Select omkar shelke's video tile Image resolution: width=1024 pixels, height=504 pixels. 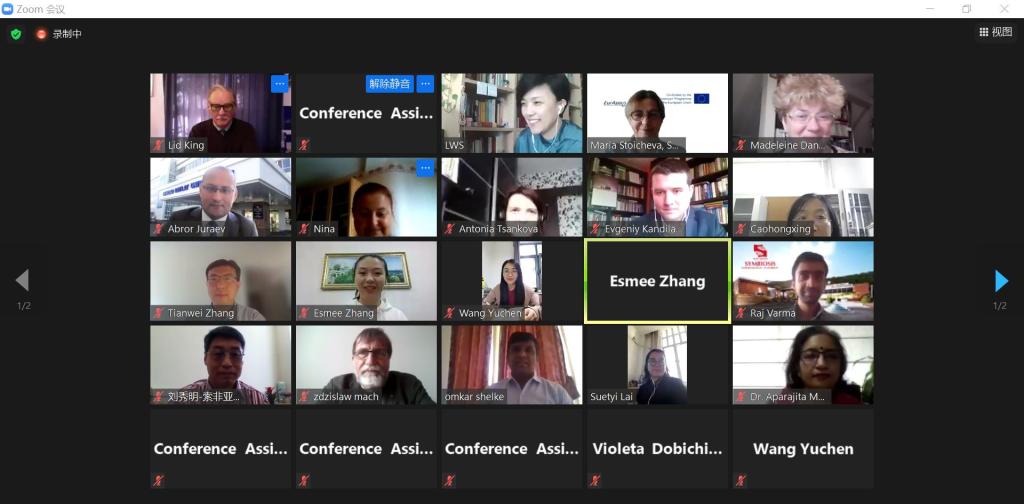511,365
